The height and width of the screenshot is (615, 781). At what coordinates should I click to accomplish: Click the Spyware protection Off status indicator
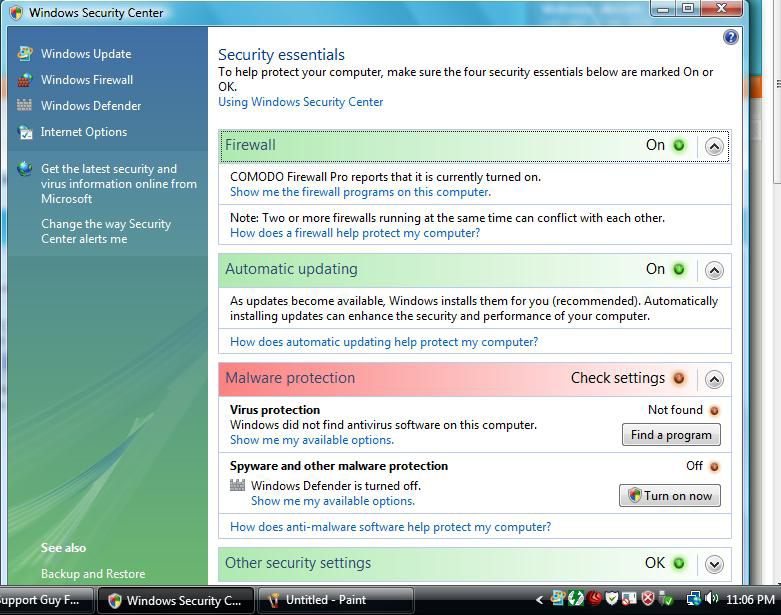pyautogui.click(x=714, y=467)
